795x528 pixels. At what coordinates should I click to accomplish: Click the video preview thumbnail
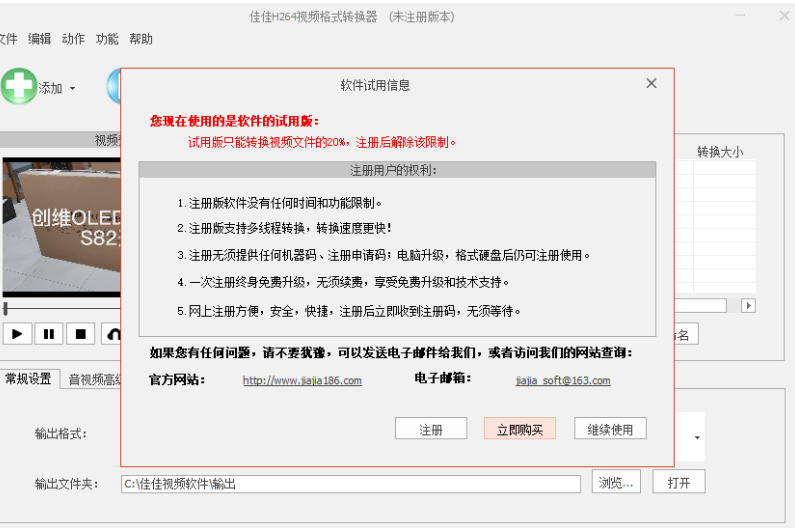pyautogui.click(x=61, y=227)
